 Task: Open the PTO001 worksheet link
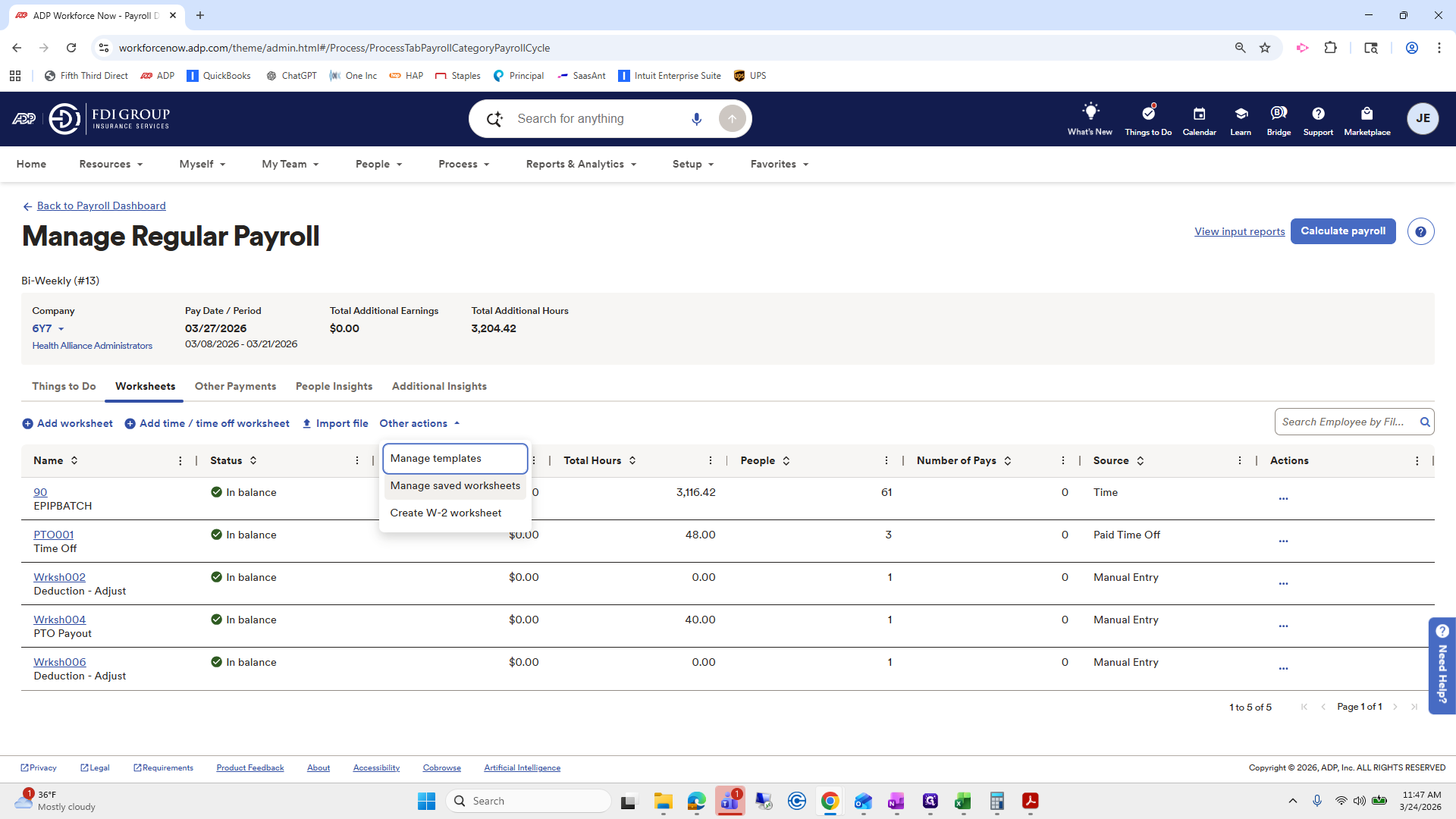pos(53,535)
